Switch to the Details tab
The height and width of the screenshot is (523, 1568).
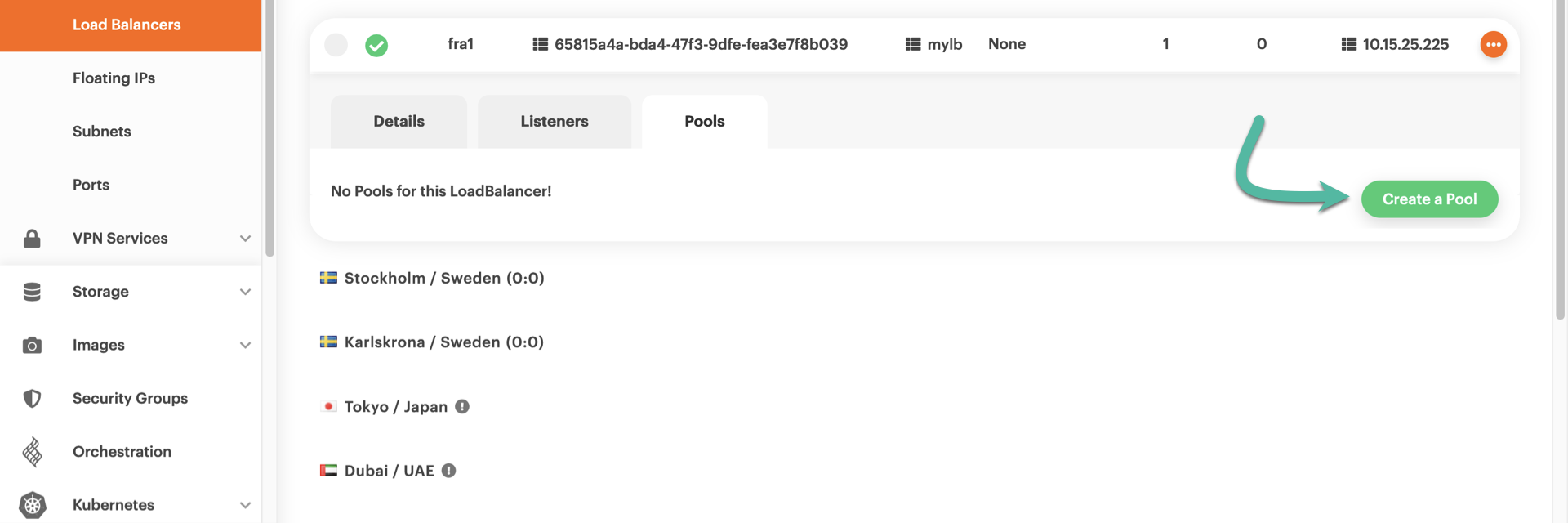coord(399,122)
